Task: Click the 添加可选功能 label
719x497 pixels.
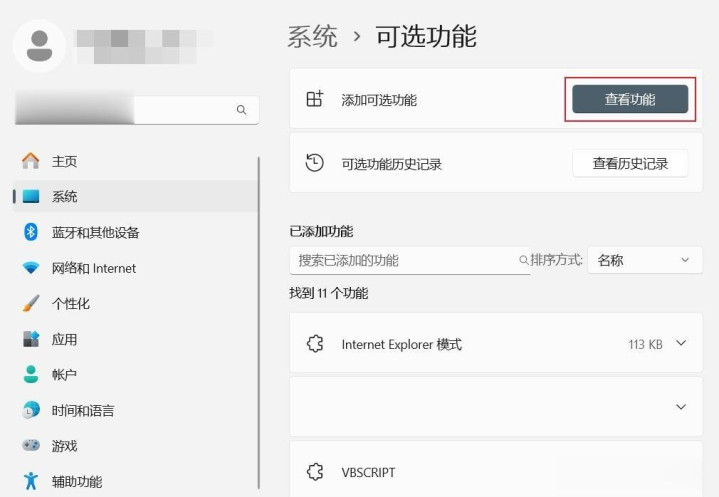Action: click(x=379, y=100)
